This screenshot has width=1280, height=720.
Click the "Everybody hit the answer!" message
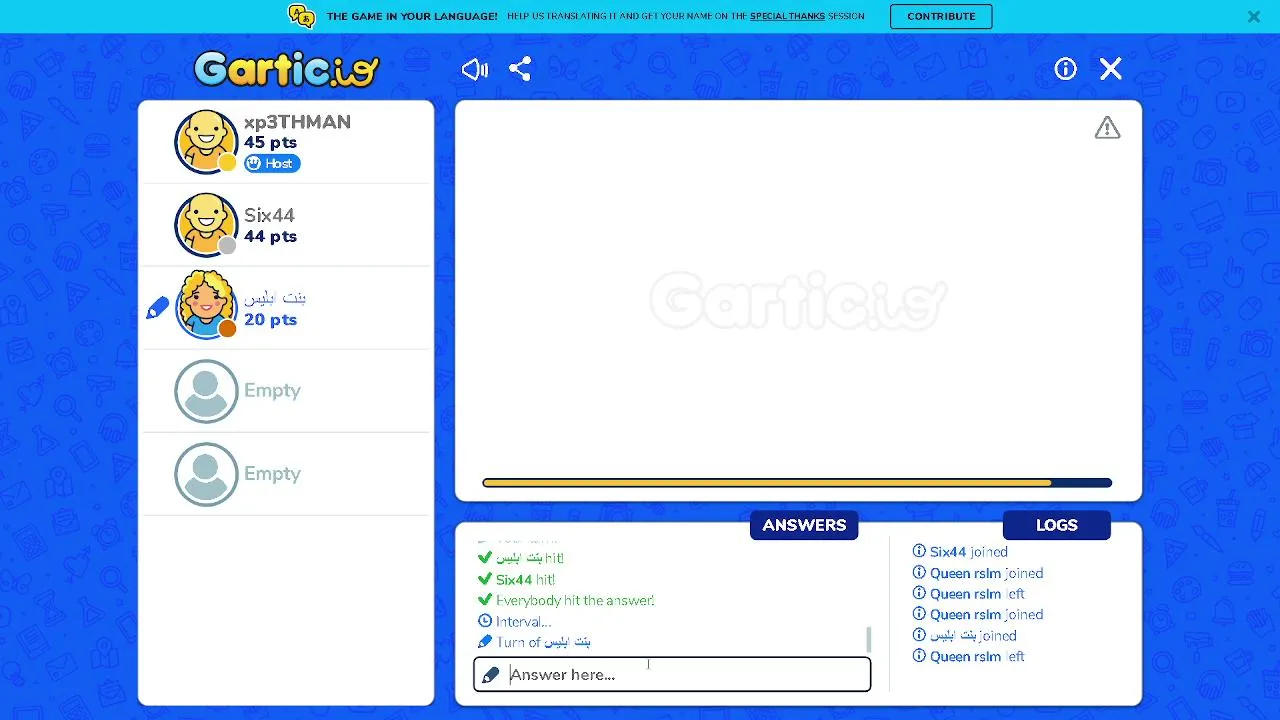tap(575, 600)
